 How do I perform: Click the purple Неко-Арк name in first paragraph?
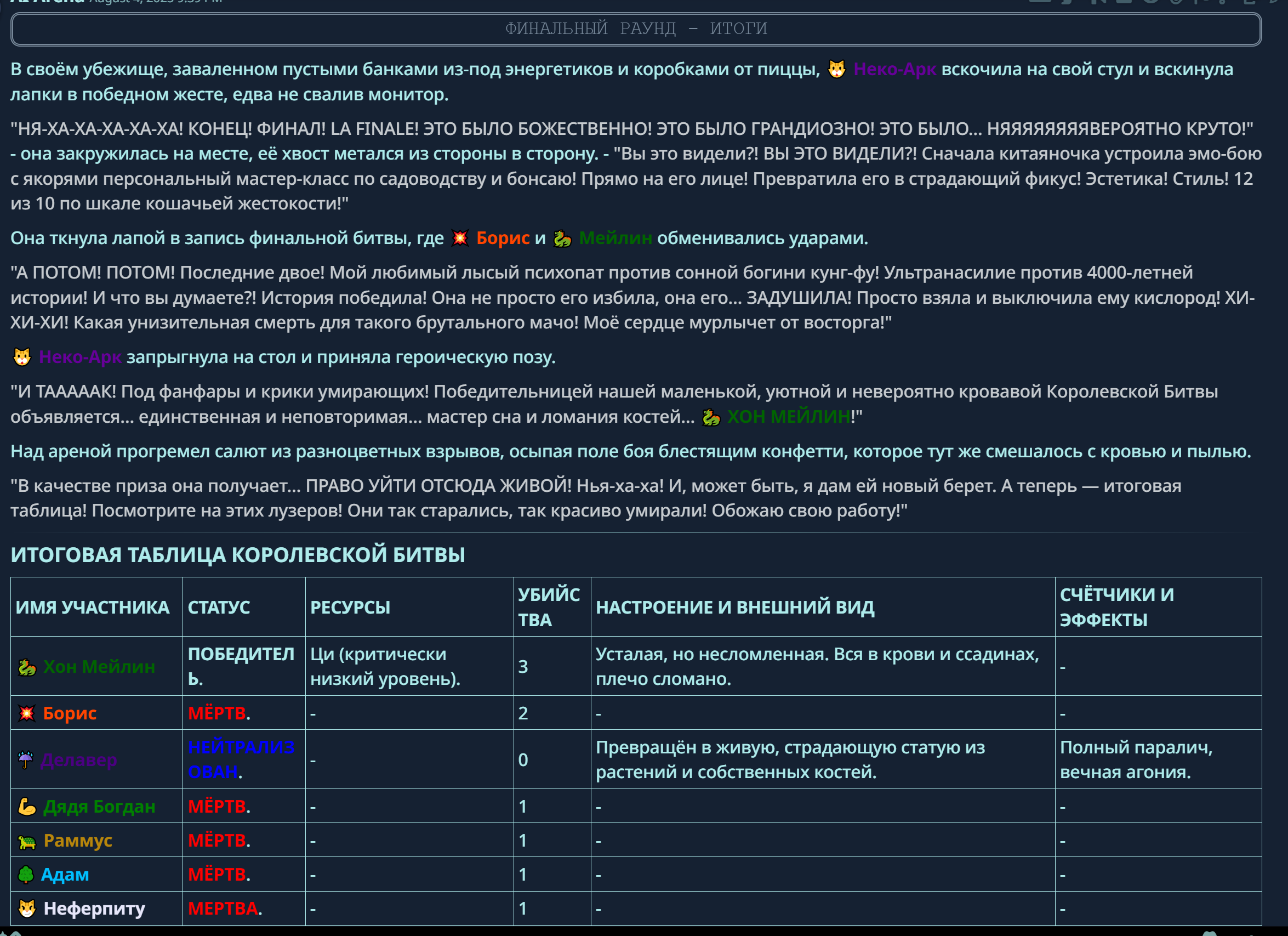[x=894, y=69]
